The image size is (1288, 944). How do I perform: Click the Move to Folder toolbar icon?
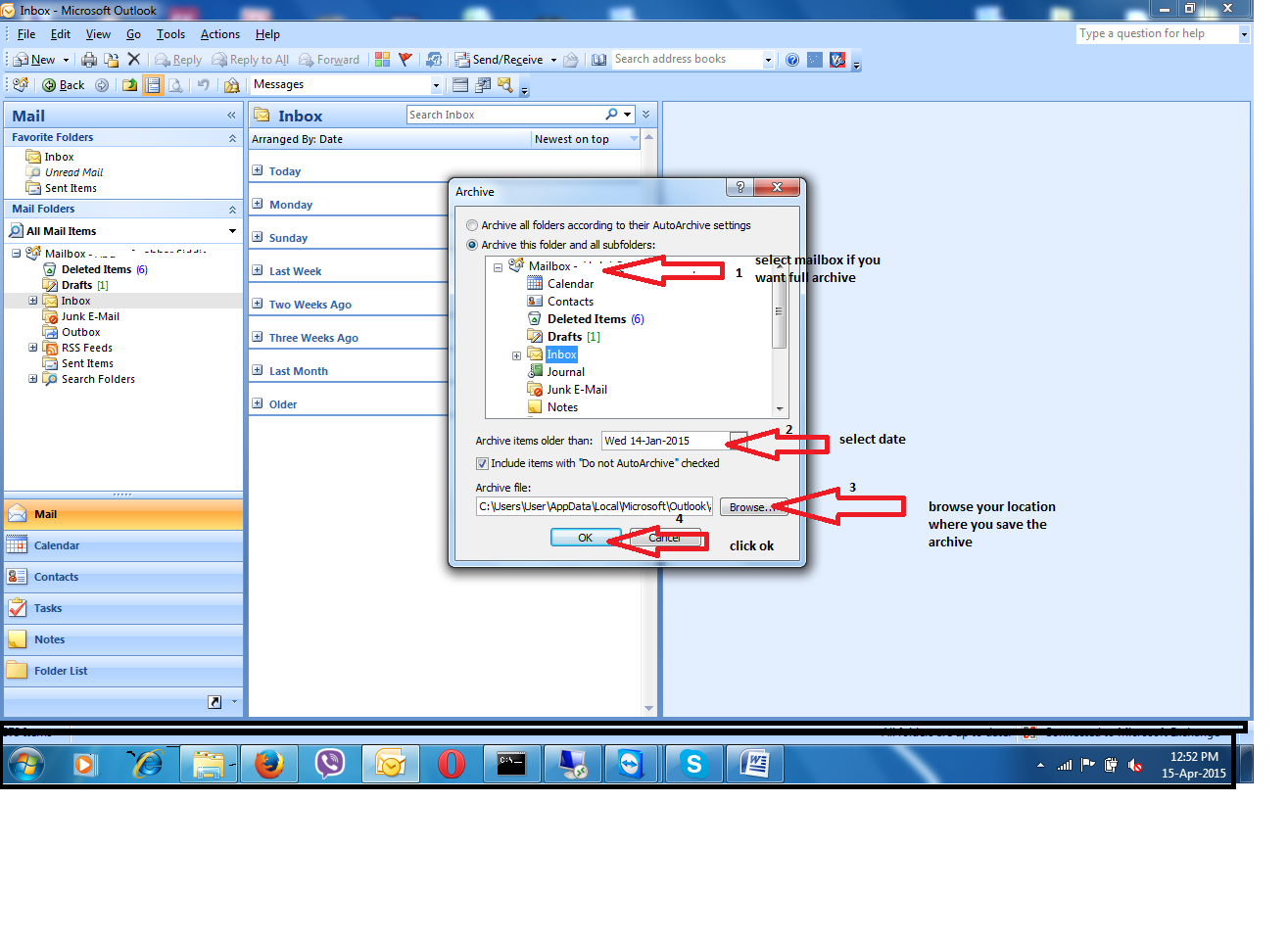[112, 60]
